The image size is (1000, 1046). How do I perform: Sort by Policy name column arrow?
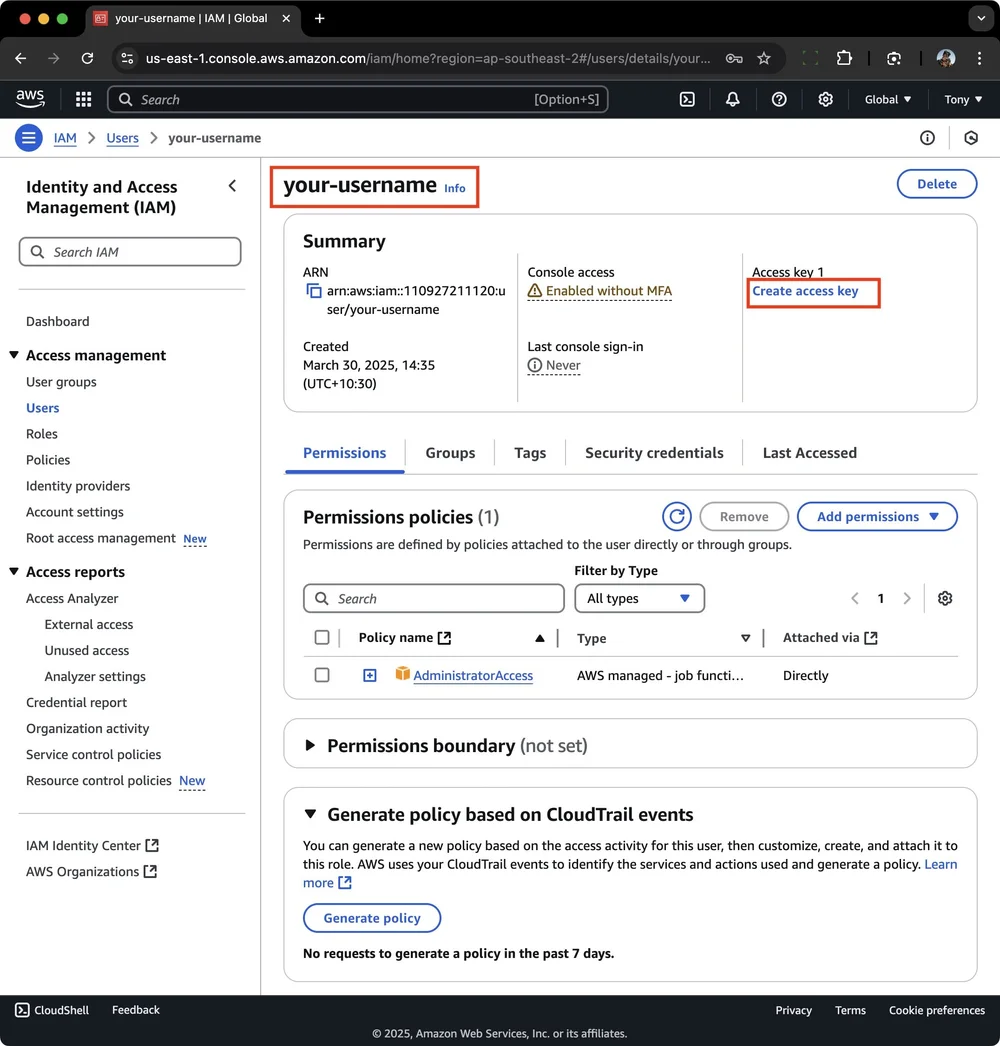[x=540, y=638]
